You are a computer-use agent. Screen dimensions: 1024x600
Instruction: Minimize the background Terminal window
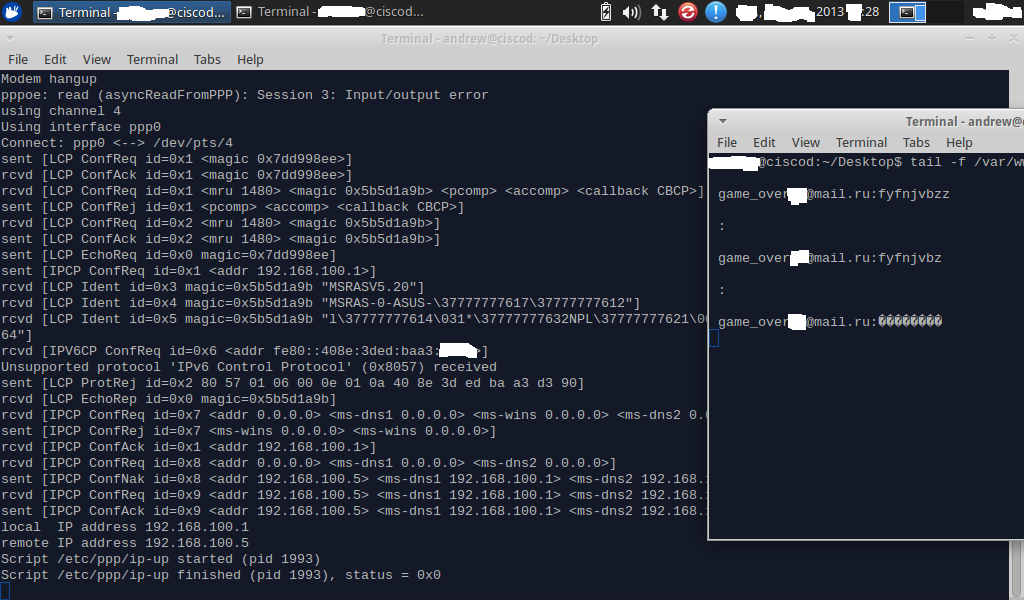(970, 39)
